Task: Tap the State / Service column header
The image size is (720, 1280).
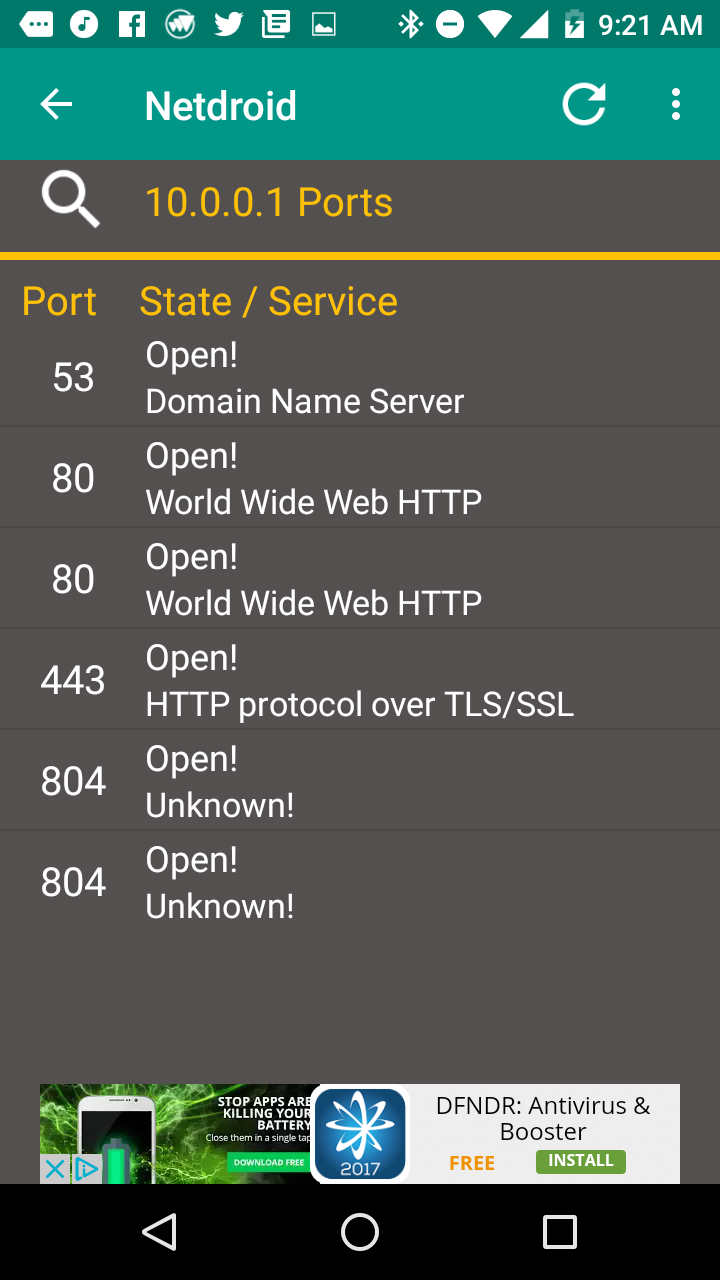Action: (x=268, y=301)
